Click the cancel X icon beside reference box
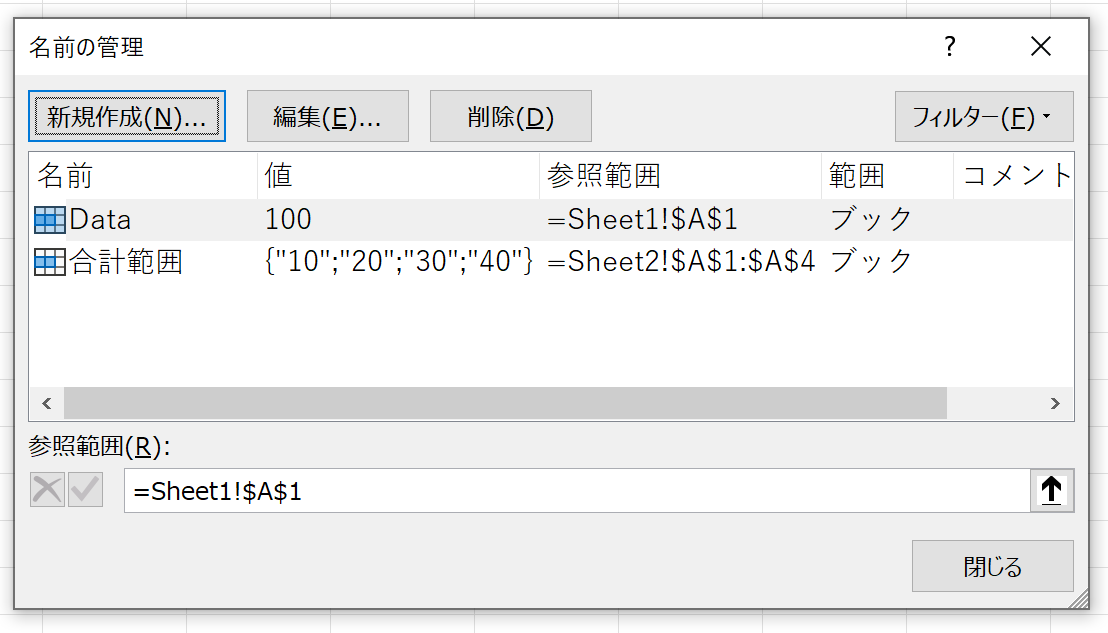Image resolution: width=1108 pixels, height=633 pixels. [x=47, y=490]
